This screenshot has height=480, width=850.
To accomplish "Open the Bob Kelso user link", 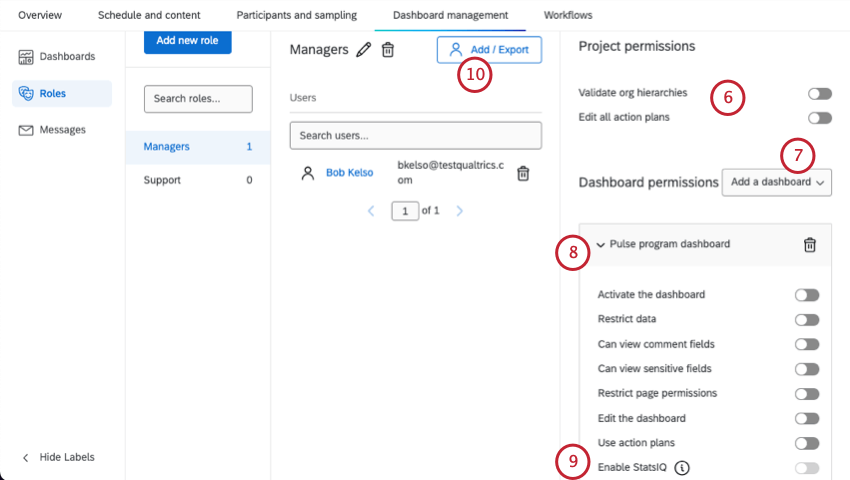I will click(x=350, y=173).
